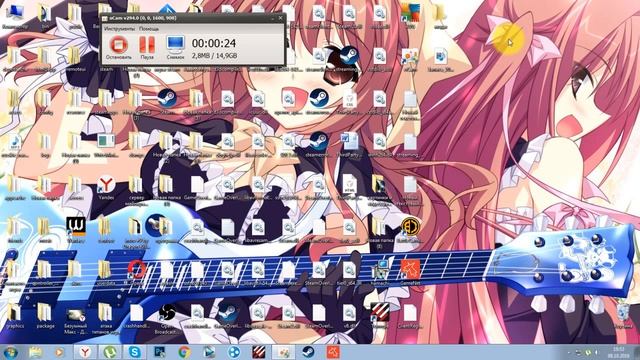Viewport: 640px width, 360px height.
Task: Select the AVG shortcut on the desktop
Action: pyautogui.click(x=410, y=16)
